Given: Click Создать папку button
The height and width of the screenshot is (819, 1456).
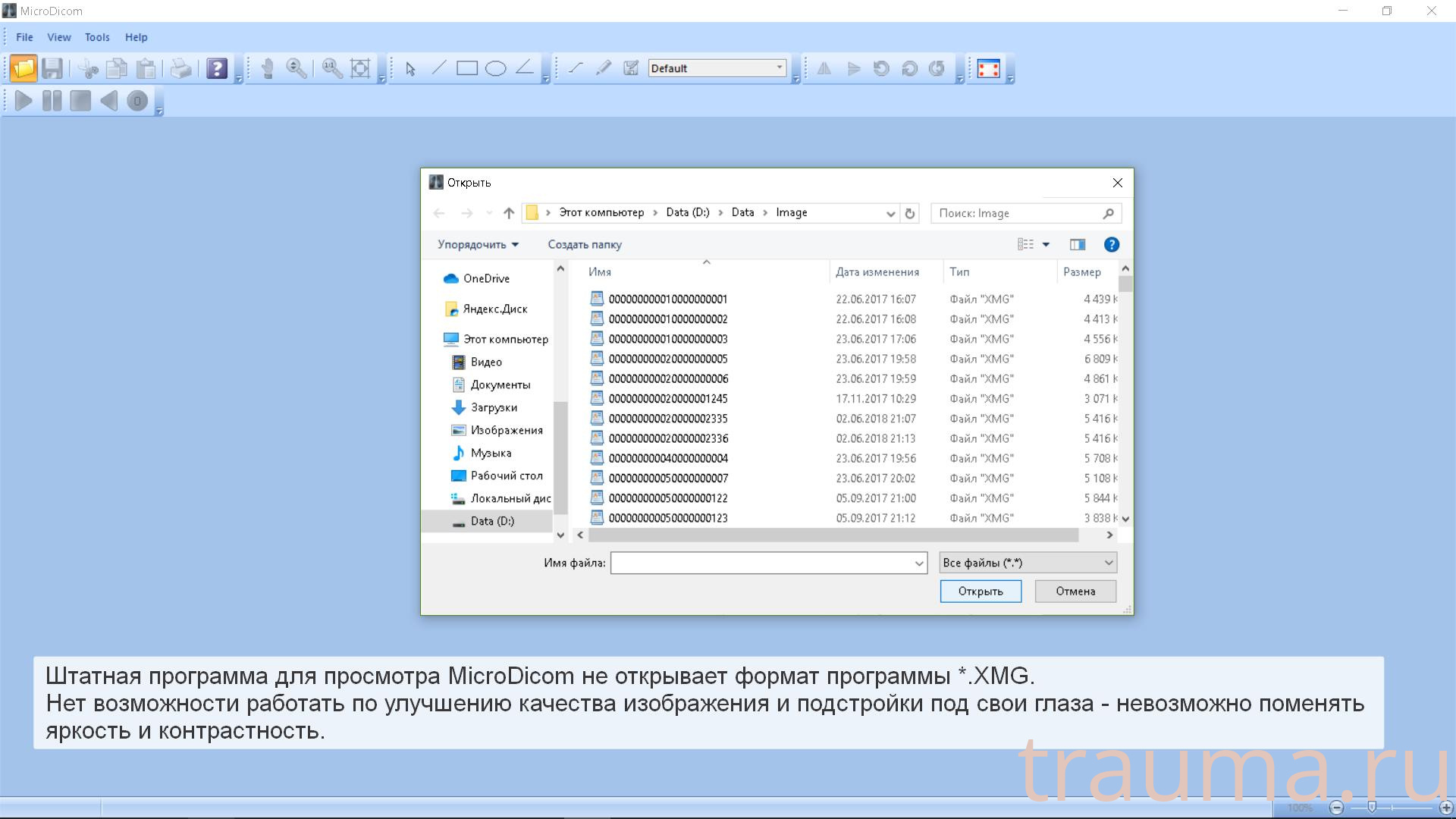Looking at the screenshot, I should click(585, 244).
